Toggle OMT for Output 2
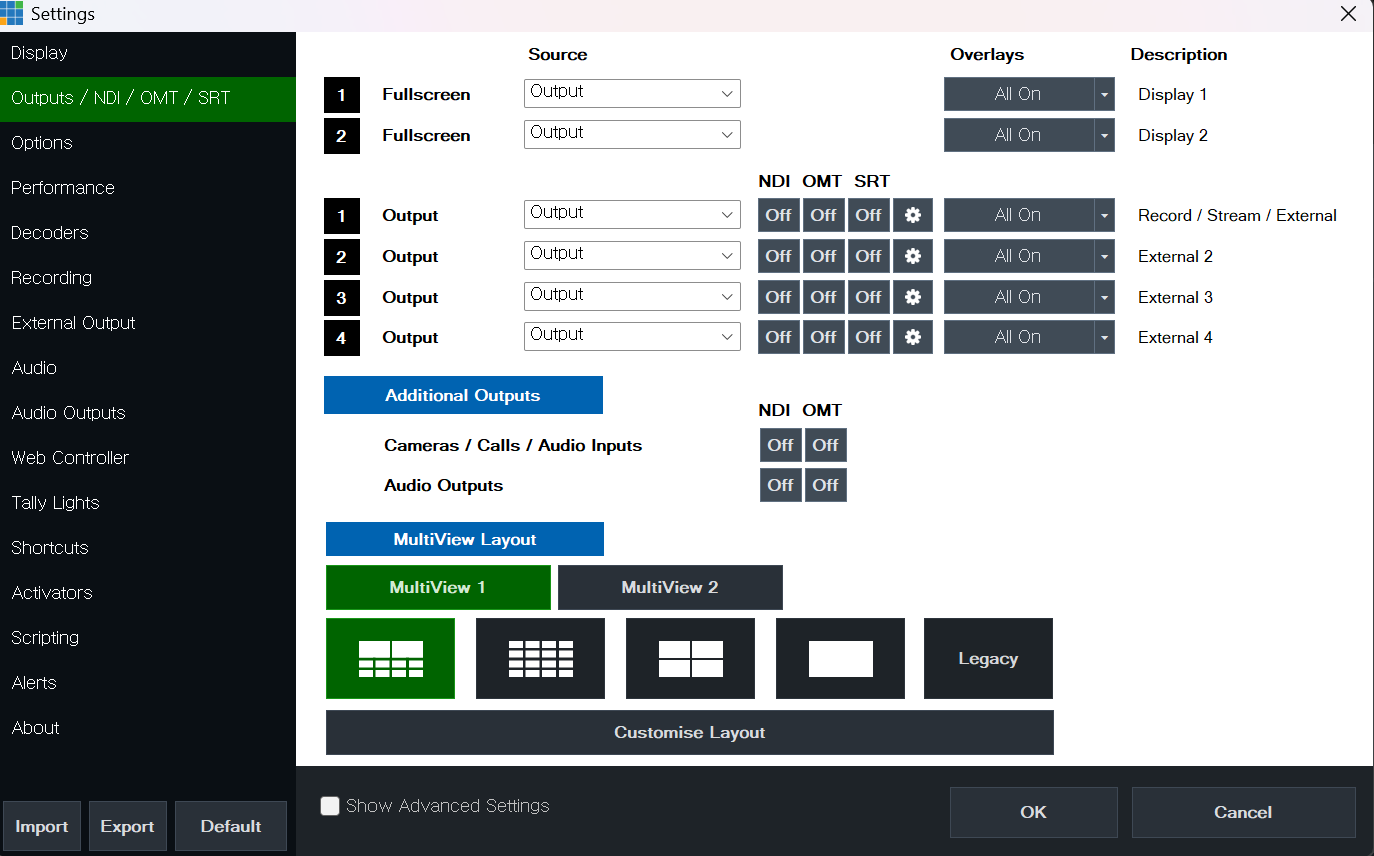1374x856 pixels. tap(823, 256)
